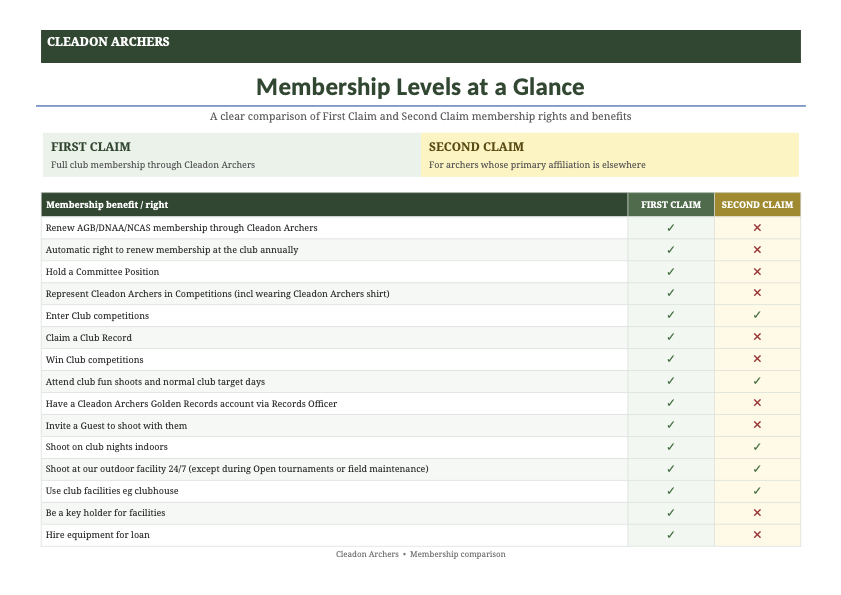Click Second Claim cross for Represent Cleadon Archers row
The height and width of the screenshot is (595, 841).
tap(757, 293)
